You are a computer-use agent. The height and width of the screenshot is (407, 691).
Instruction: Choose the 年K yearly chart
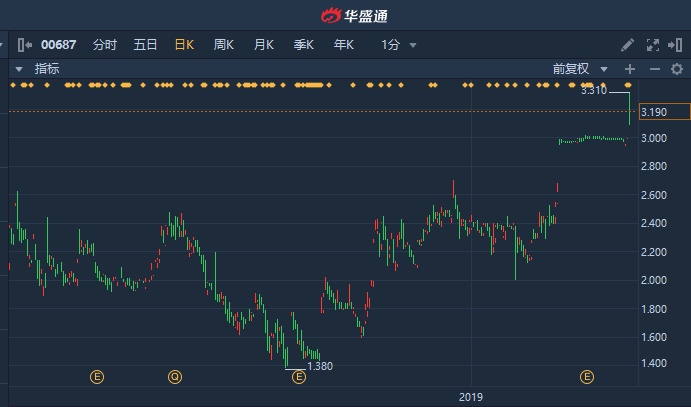click(343, 45)
